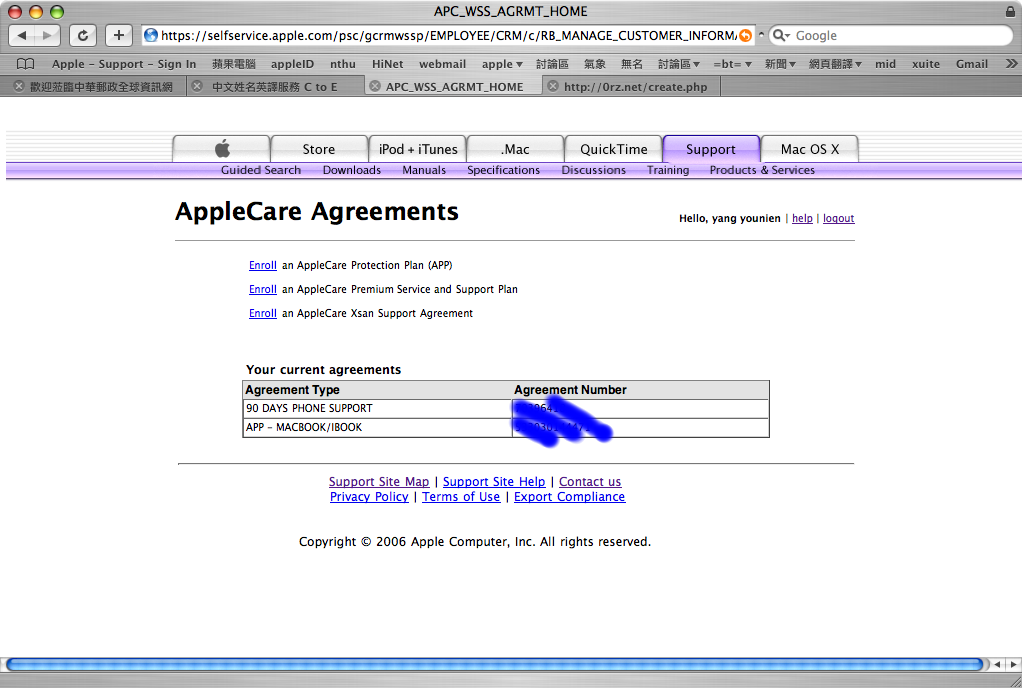Open the Gmail bookmark

972,64
